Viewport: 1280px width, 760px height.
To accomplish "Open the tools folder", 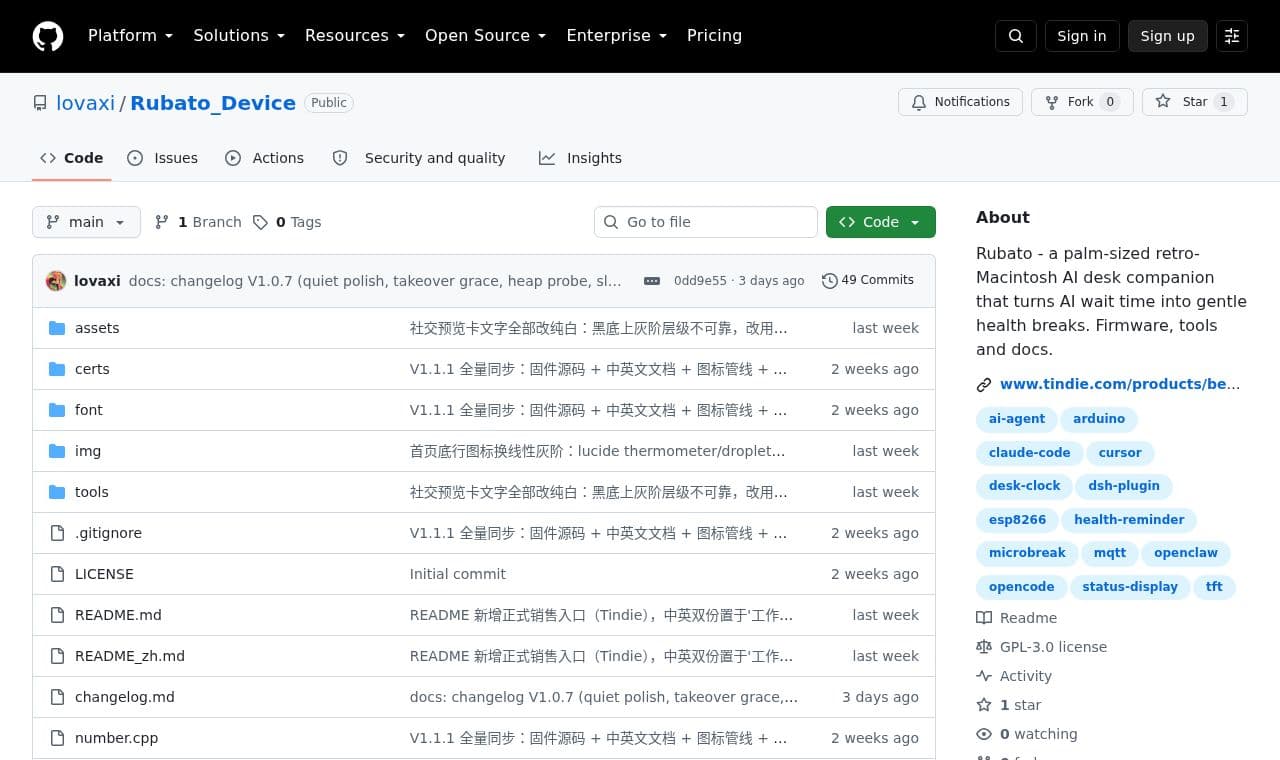I will tap(92, 492).
